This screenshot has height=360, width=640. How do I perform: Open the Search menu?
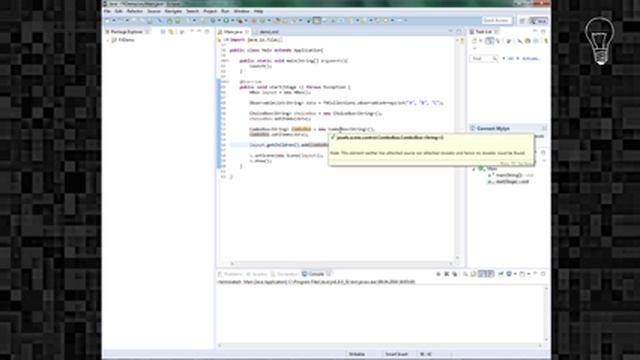[192, 11]
